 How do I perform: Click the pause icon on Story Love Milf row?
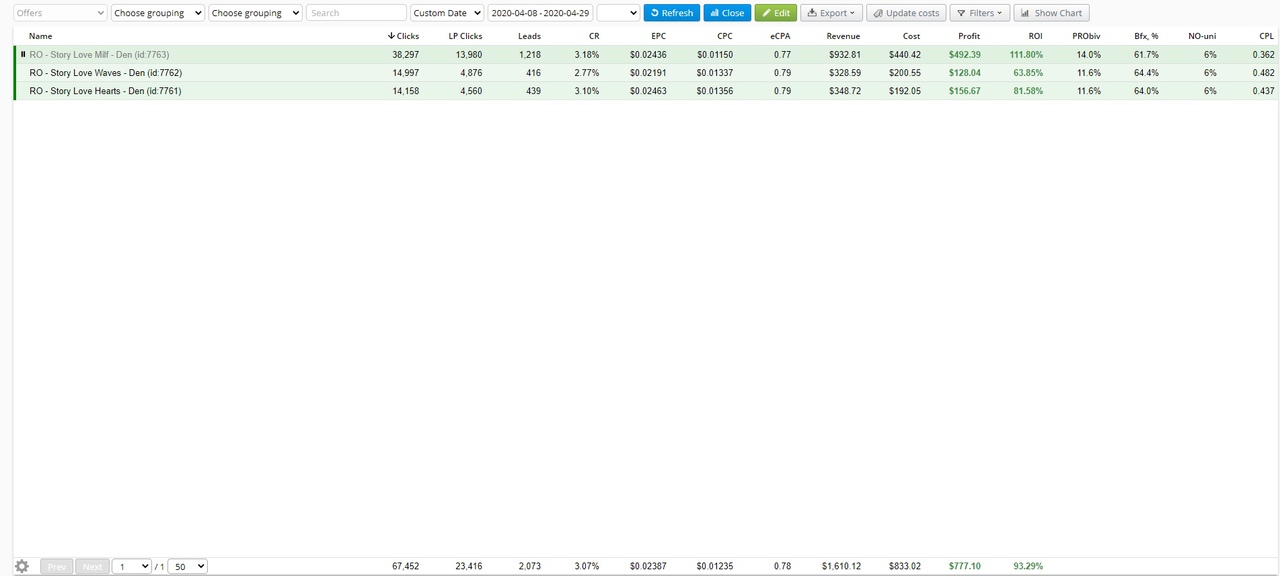point(23,54)
